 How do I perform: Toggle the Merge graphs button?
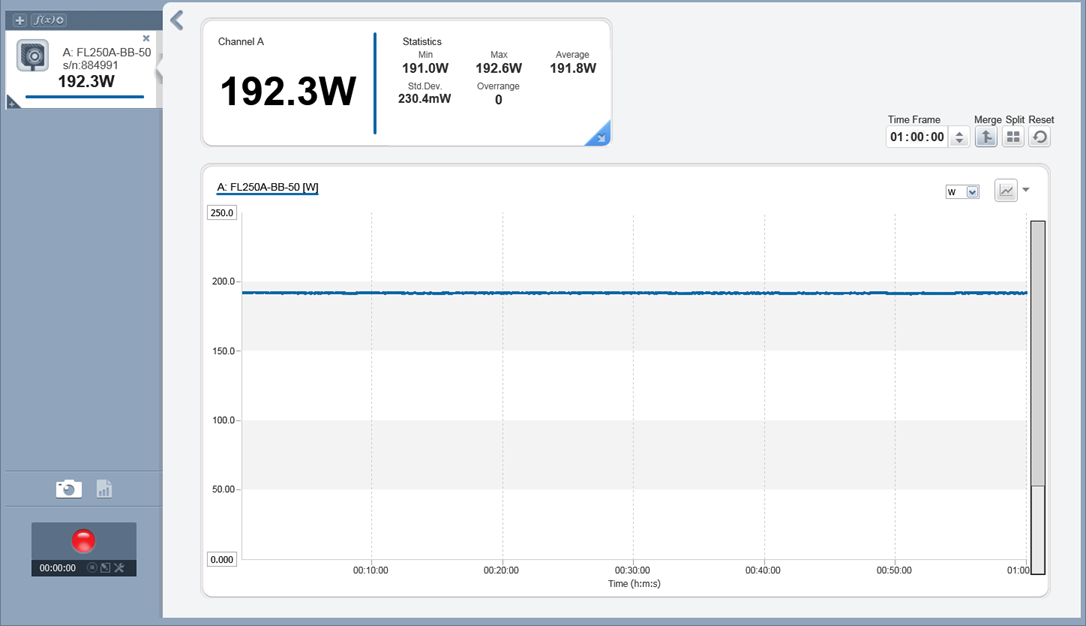click(x=986, y=137)
